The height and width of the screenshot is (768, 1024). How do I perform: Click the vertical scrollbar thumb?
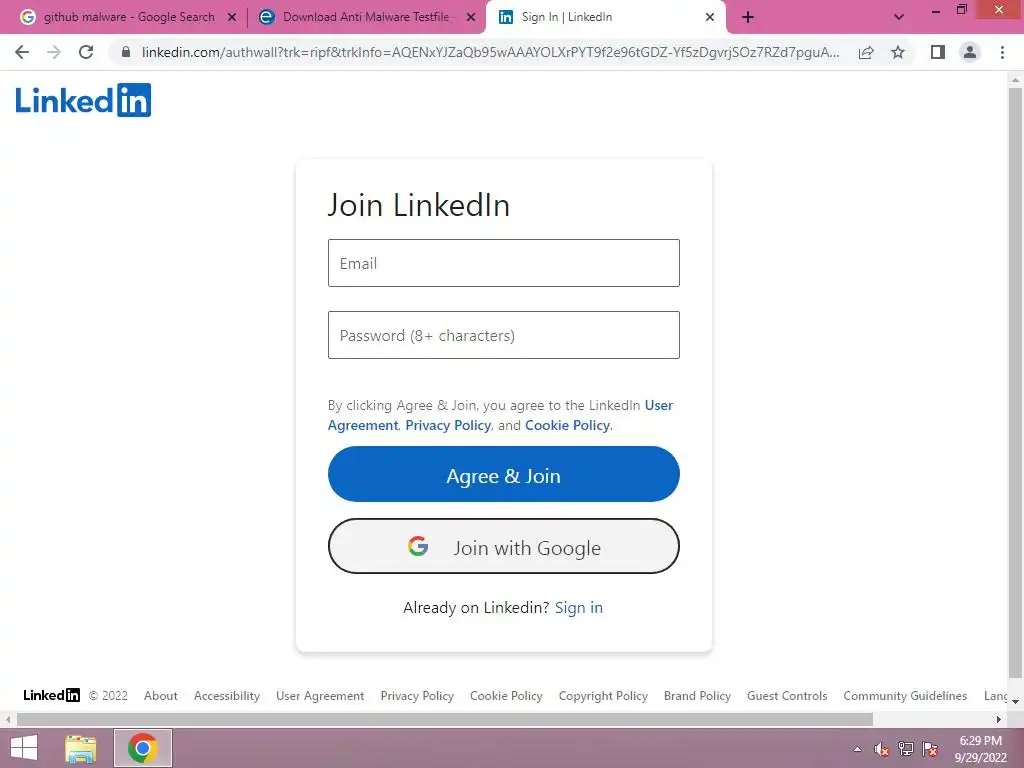[1015, 383]
